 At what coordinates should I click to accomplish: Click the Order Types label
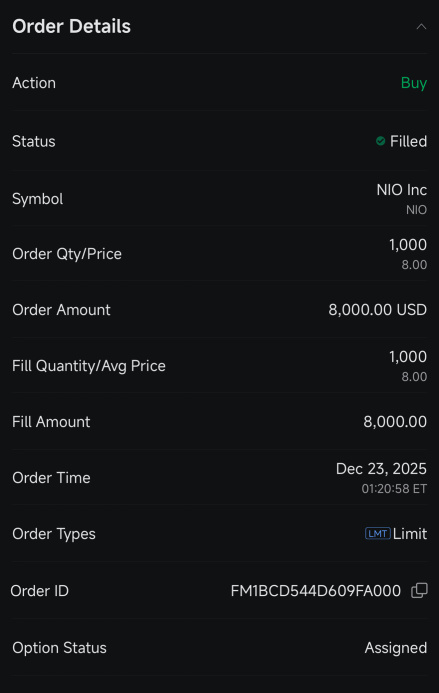click(x=54, y=533)
